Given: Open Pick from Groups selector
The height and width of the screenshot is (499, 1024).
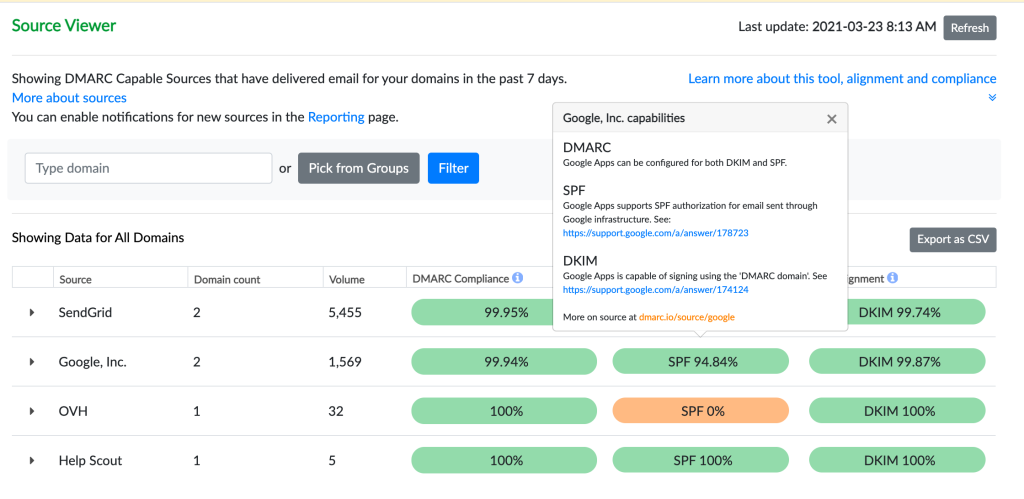Looking at the screenshot, I should click(359, 168).
